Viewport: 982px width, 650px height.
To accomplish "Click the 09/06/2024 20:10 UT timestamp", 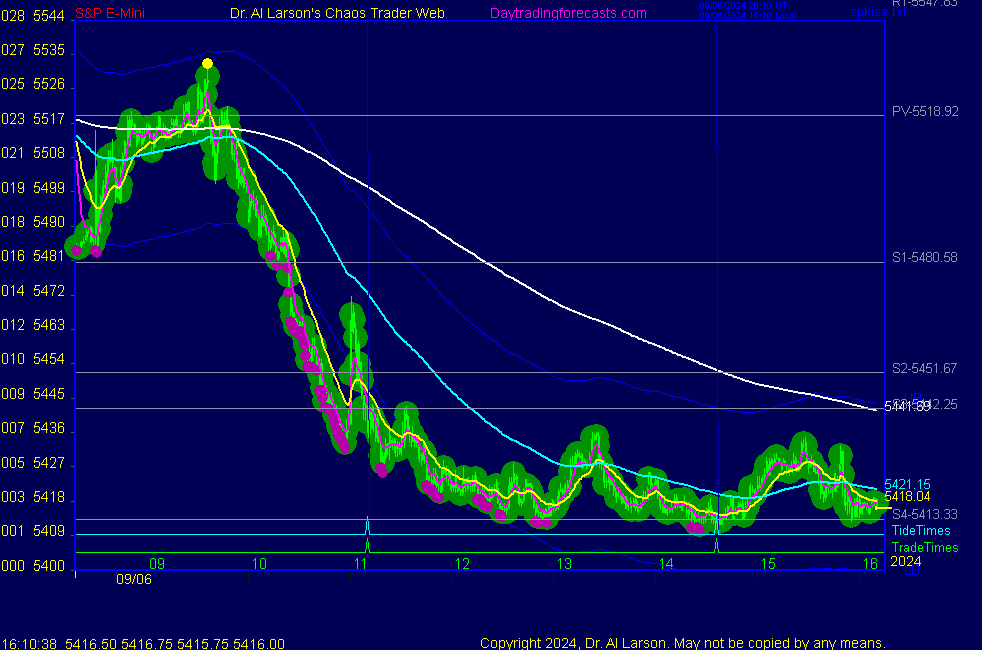I will 743,6.
